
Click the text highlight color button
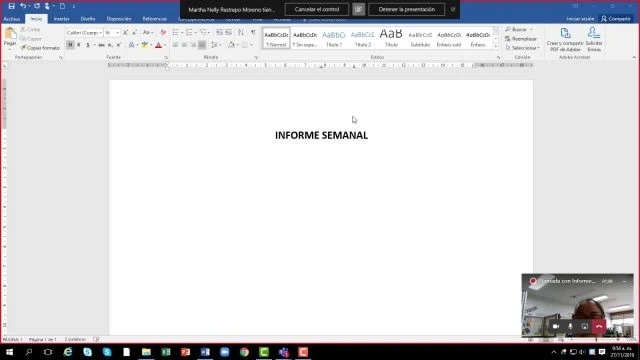coord(145,45)
